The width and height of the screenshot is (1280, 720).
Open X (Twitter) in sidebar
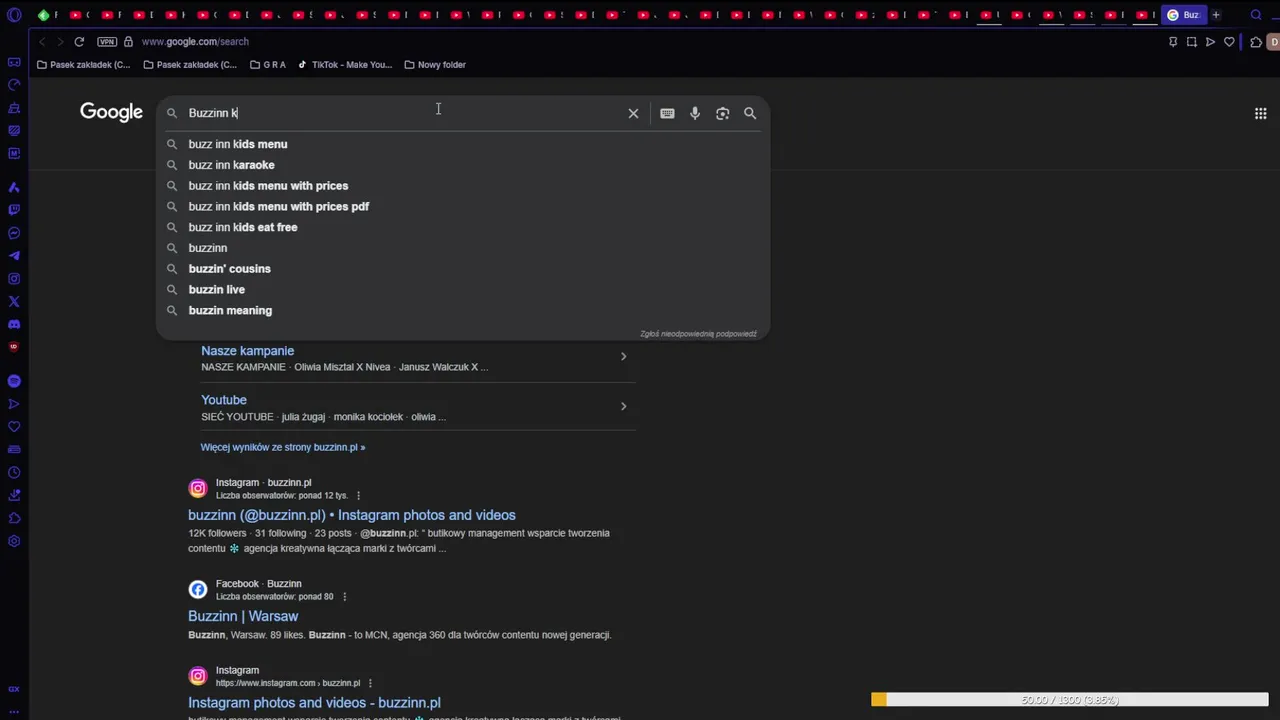tap(14, 301)
